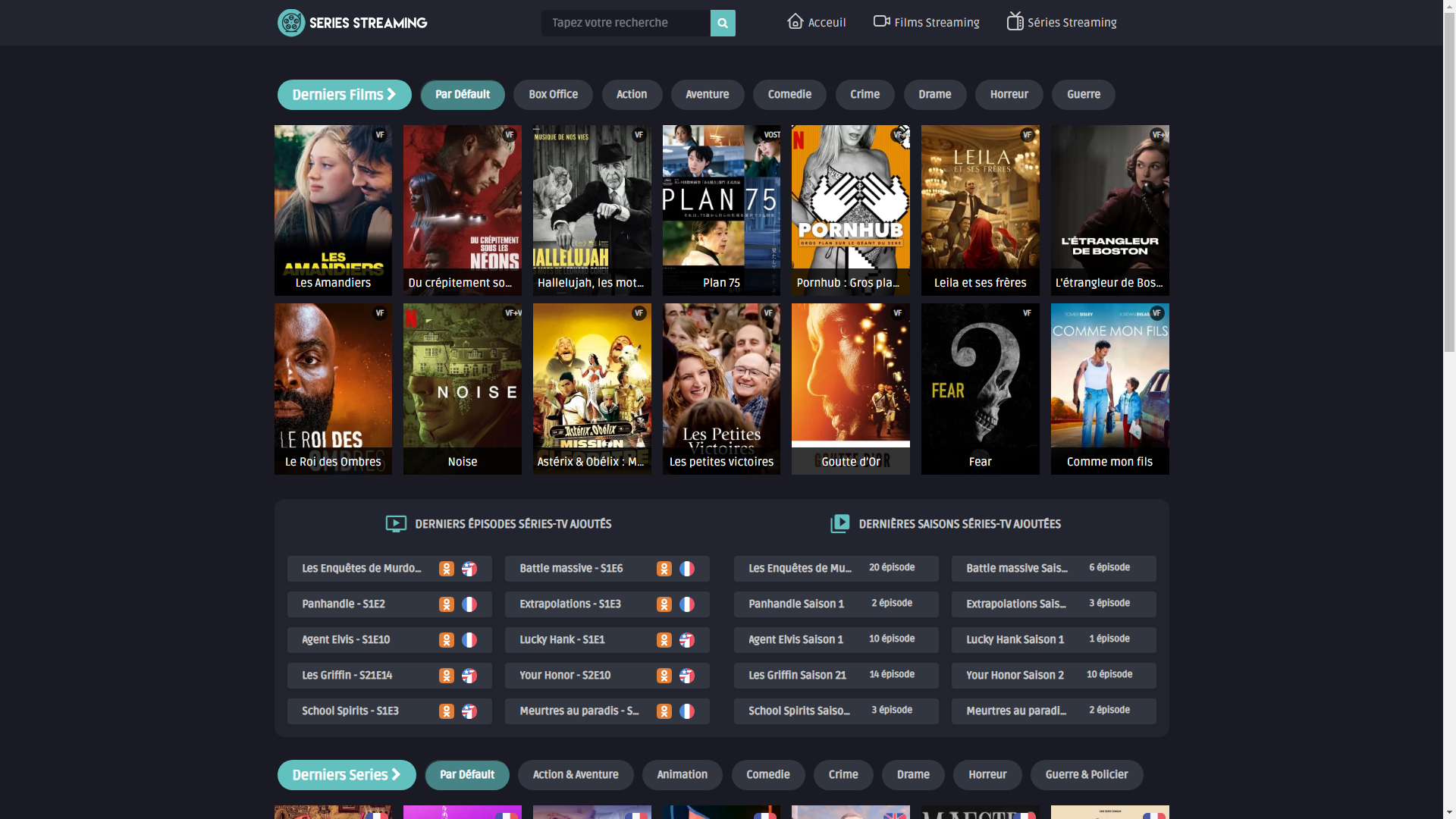
Task: Filter films by Crime
Action: click(865, 95)
